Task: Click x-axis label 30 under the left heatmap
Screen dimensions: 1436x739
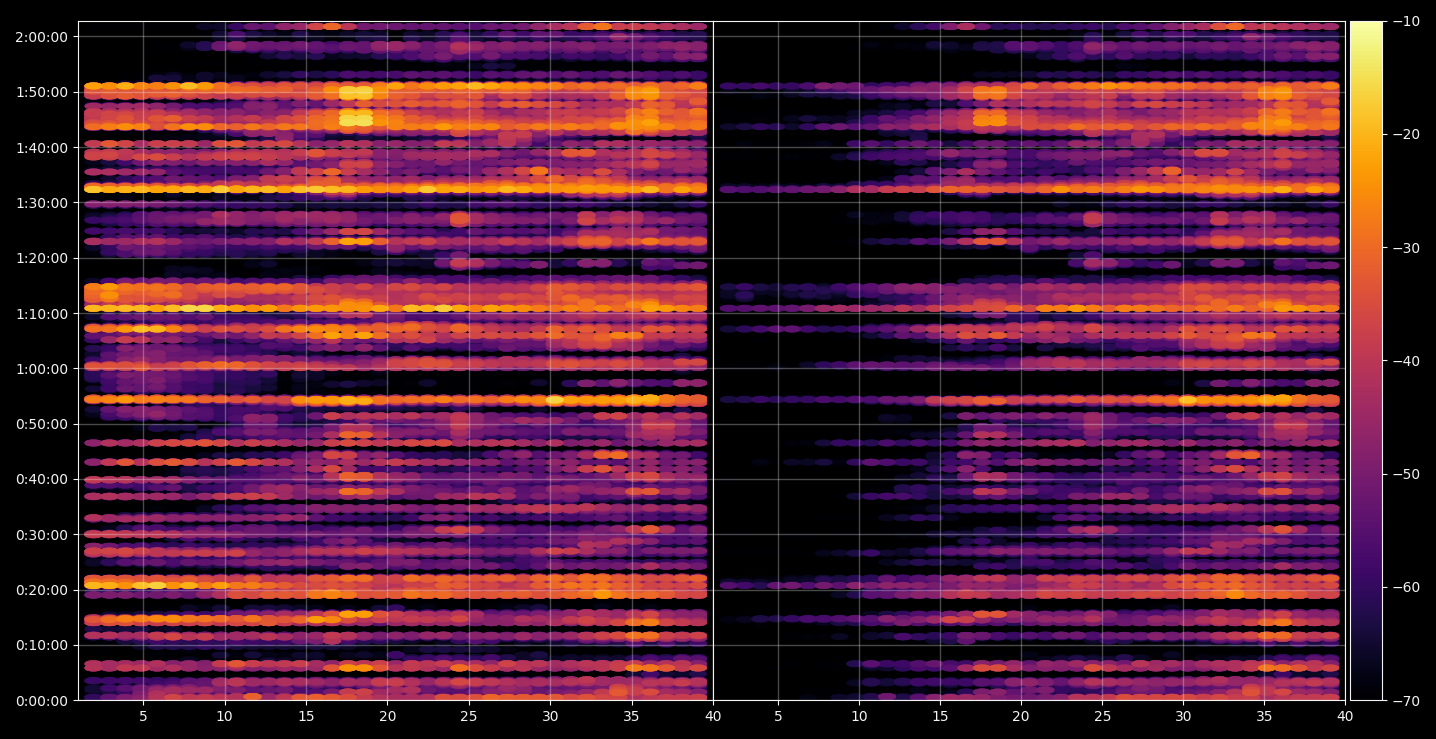Action: (x=550, y=716)
